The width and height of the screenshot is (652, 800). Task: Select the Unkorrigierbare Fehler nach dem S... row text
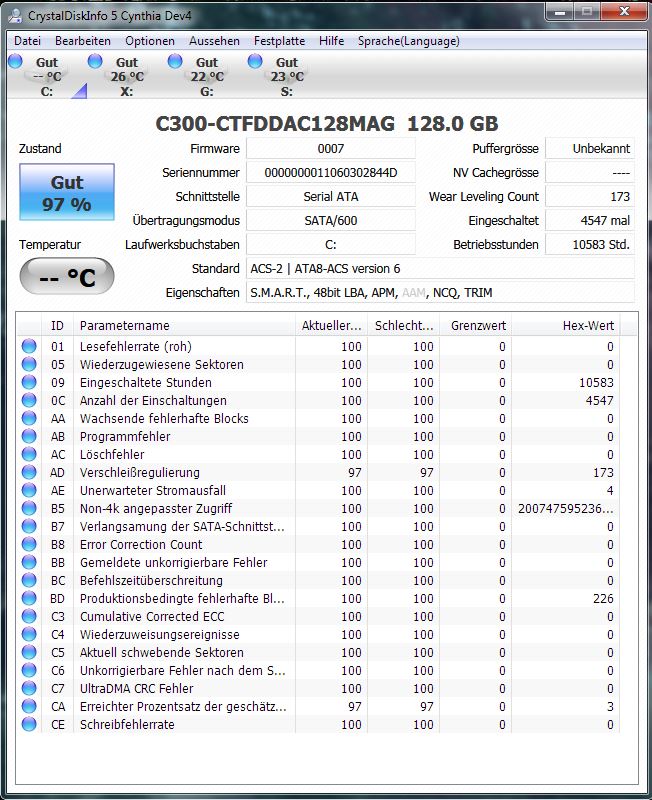click(183, 670)
